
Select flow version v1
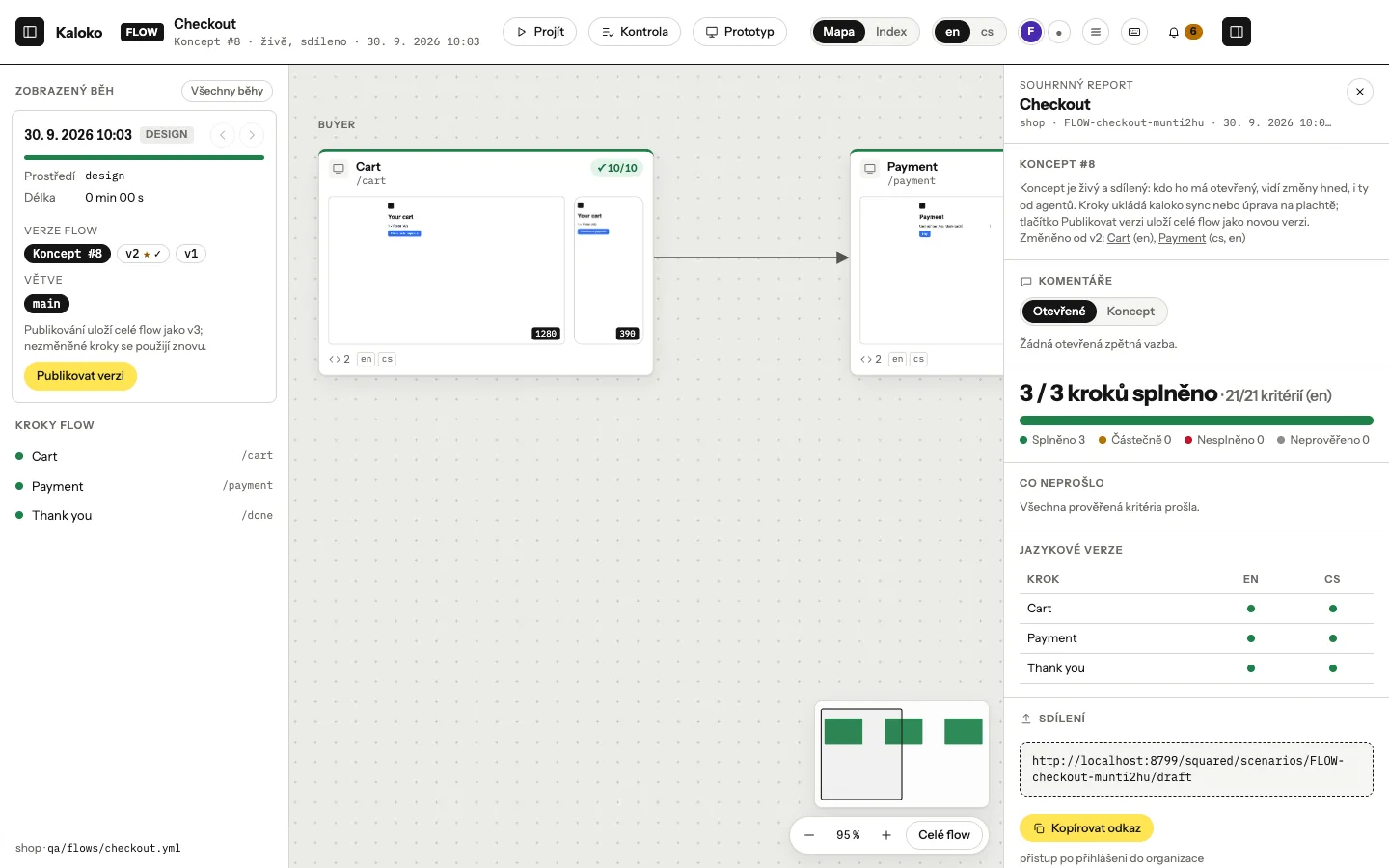191,254
